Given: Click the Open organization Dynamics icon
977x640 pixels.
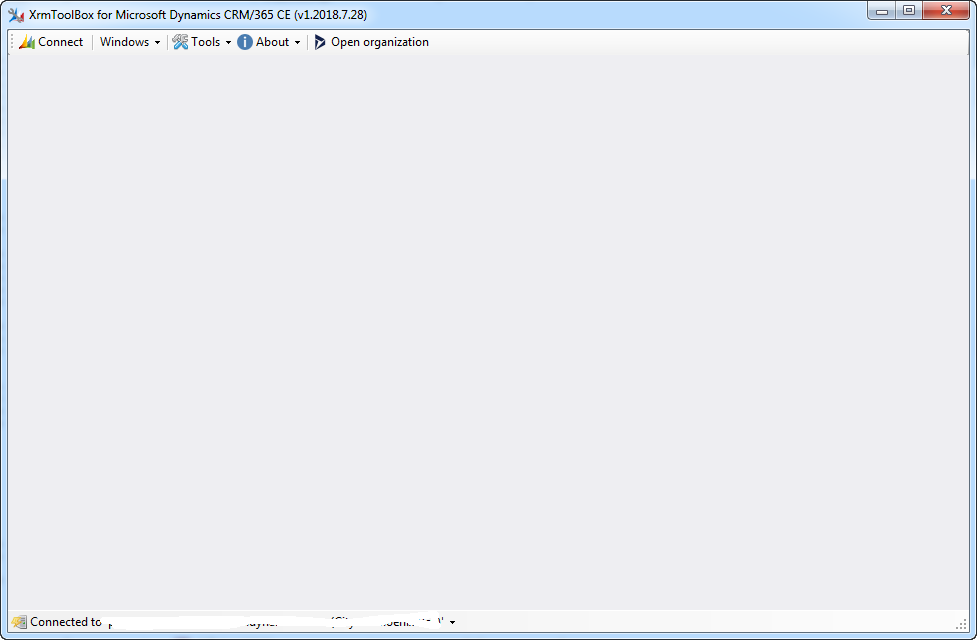Looking at the screenshot, I should pyautogui.click(x=320, y=42).
